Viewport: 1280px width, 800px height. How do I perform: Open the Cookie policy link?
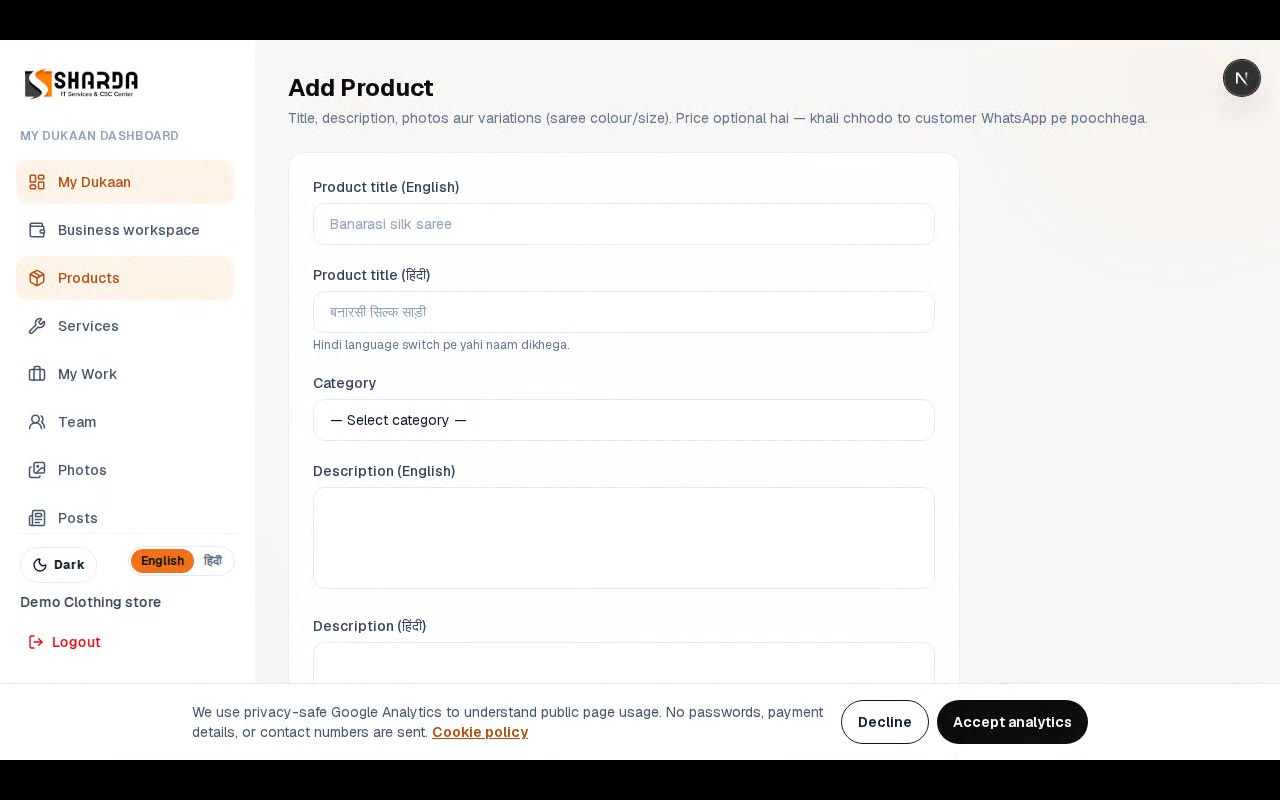480,732
